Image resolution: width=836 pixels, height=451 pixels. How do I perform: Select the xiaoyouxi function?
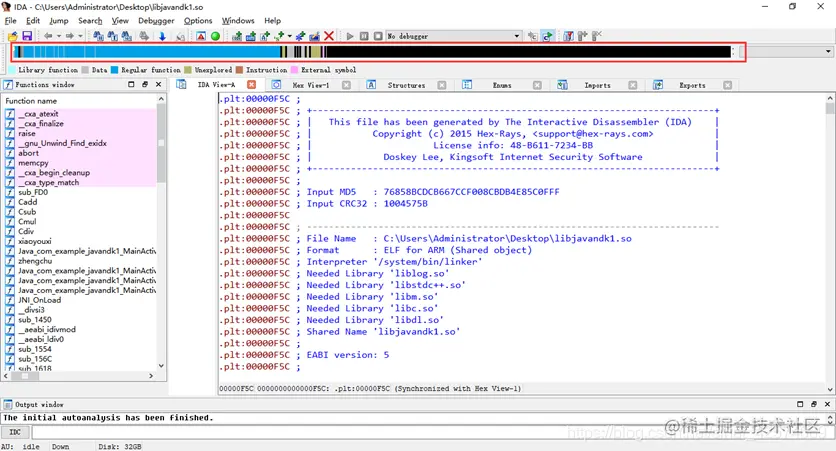coord(35,241)
